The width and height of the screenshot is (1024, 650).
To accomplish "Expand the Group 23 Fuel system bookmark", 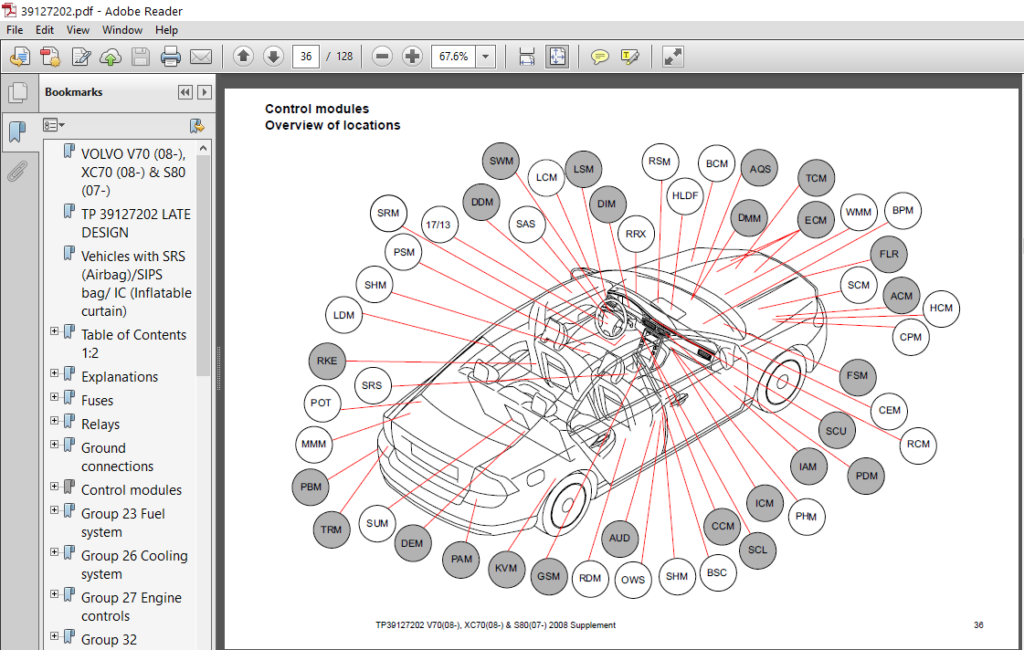I will click(x=55, y=510).
